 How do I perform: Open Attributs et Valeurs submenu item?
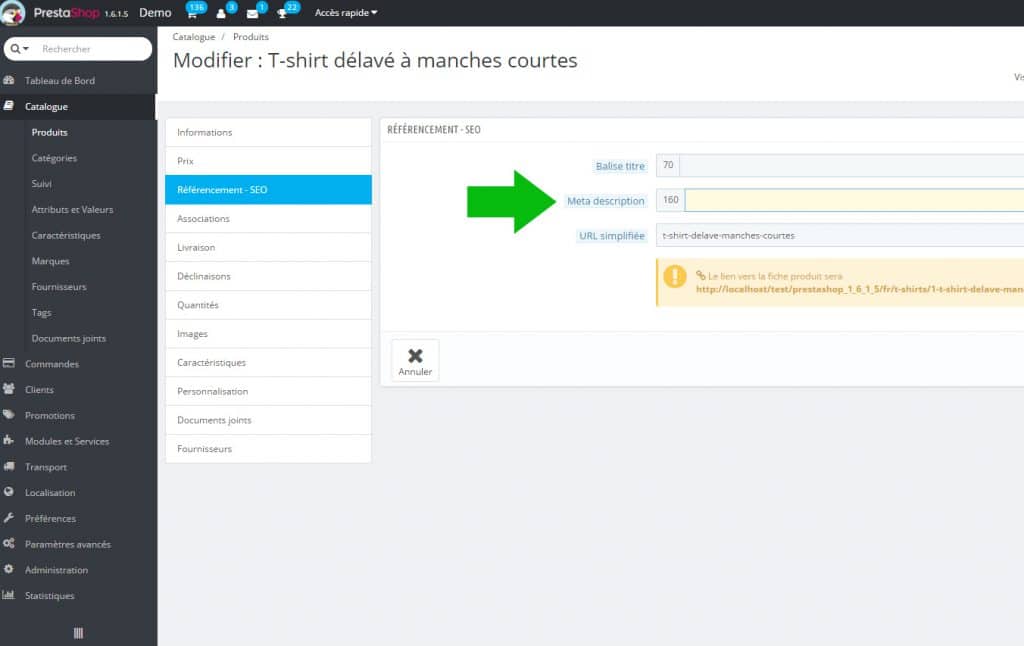tap(72, 210)
